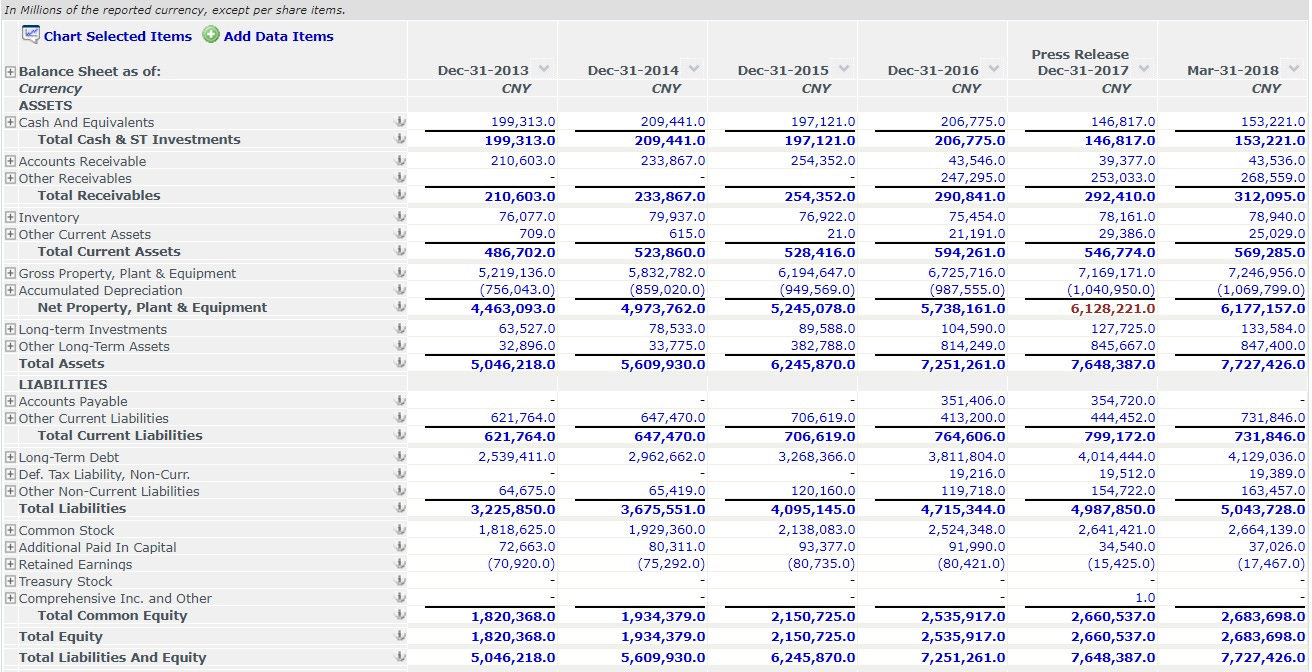Expand the Cash And Equivalents row
The image size is (1312, 672).
(x=11, y=122)
